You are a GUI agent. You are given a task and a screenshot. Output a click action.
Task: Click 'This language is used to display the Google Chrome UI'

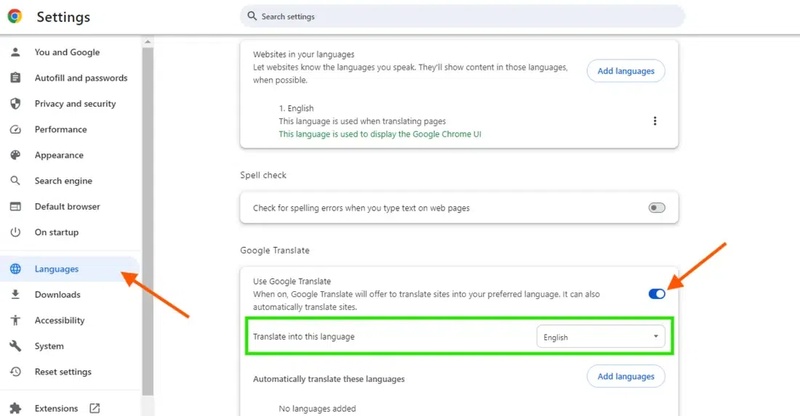[380, 134]
